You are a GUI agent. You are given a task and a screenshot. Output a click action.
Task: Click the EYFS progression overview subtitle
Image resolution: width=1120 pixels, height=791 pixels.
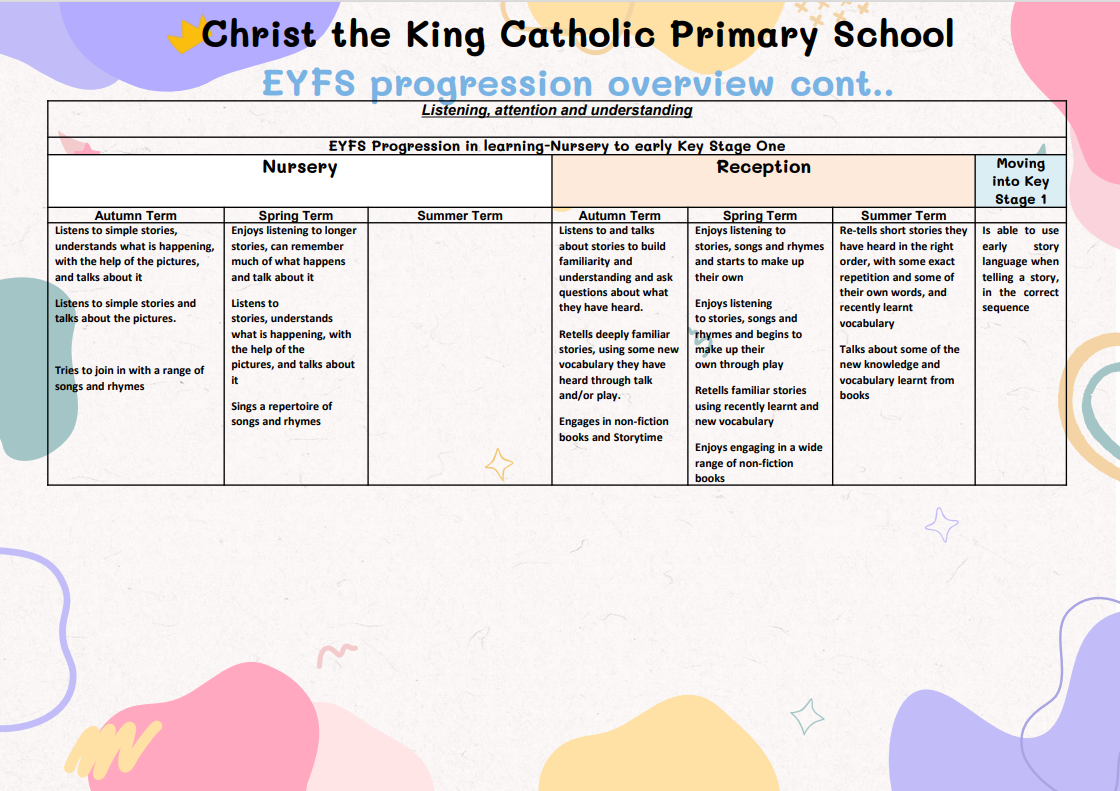point(577,84)
